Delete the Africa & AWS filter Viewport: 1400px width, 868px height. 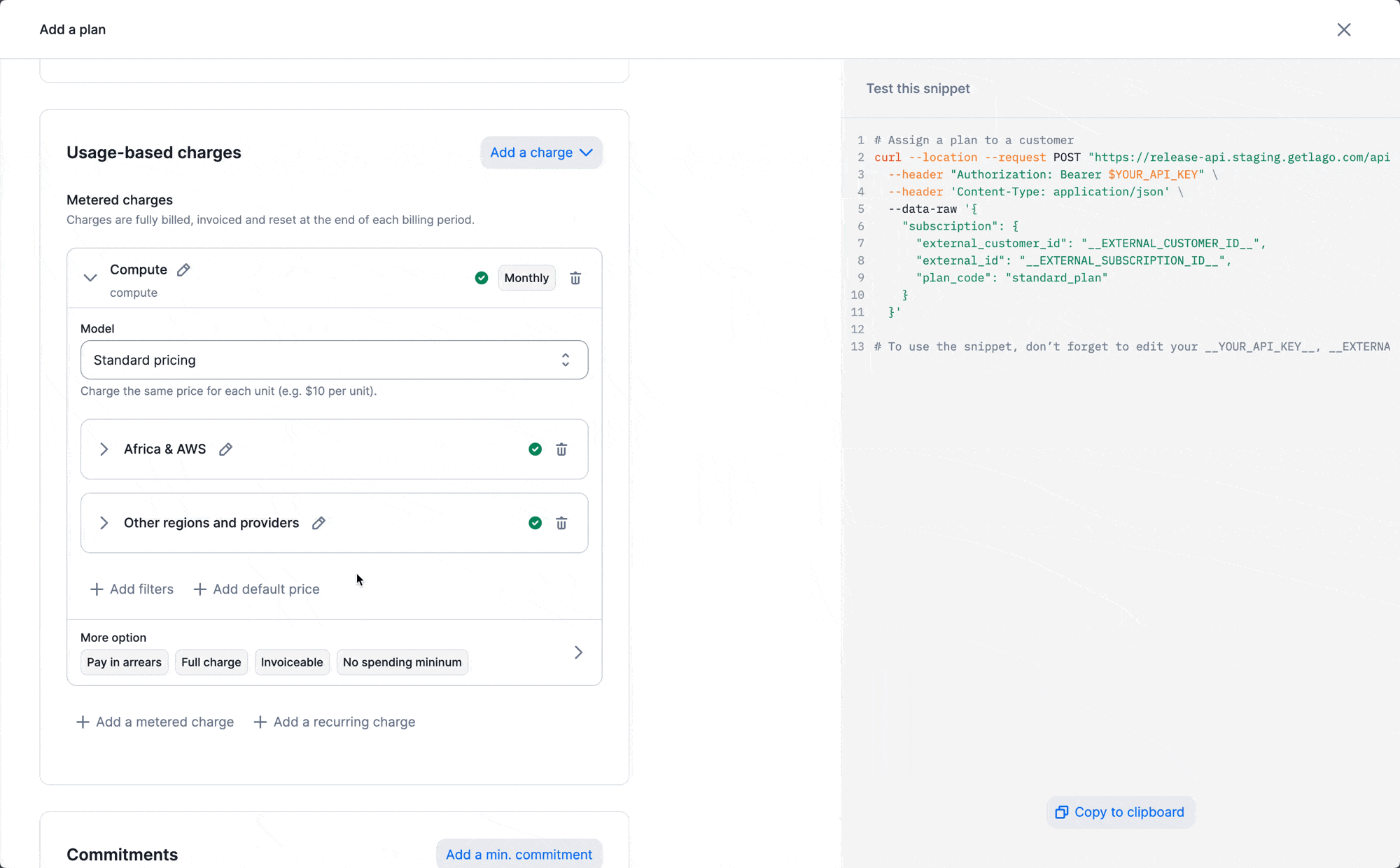pos(561,449)
